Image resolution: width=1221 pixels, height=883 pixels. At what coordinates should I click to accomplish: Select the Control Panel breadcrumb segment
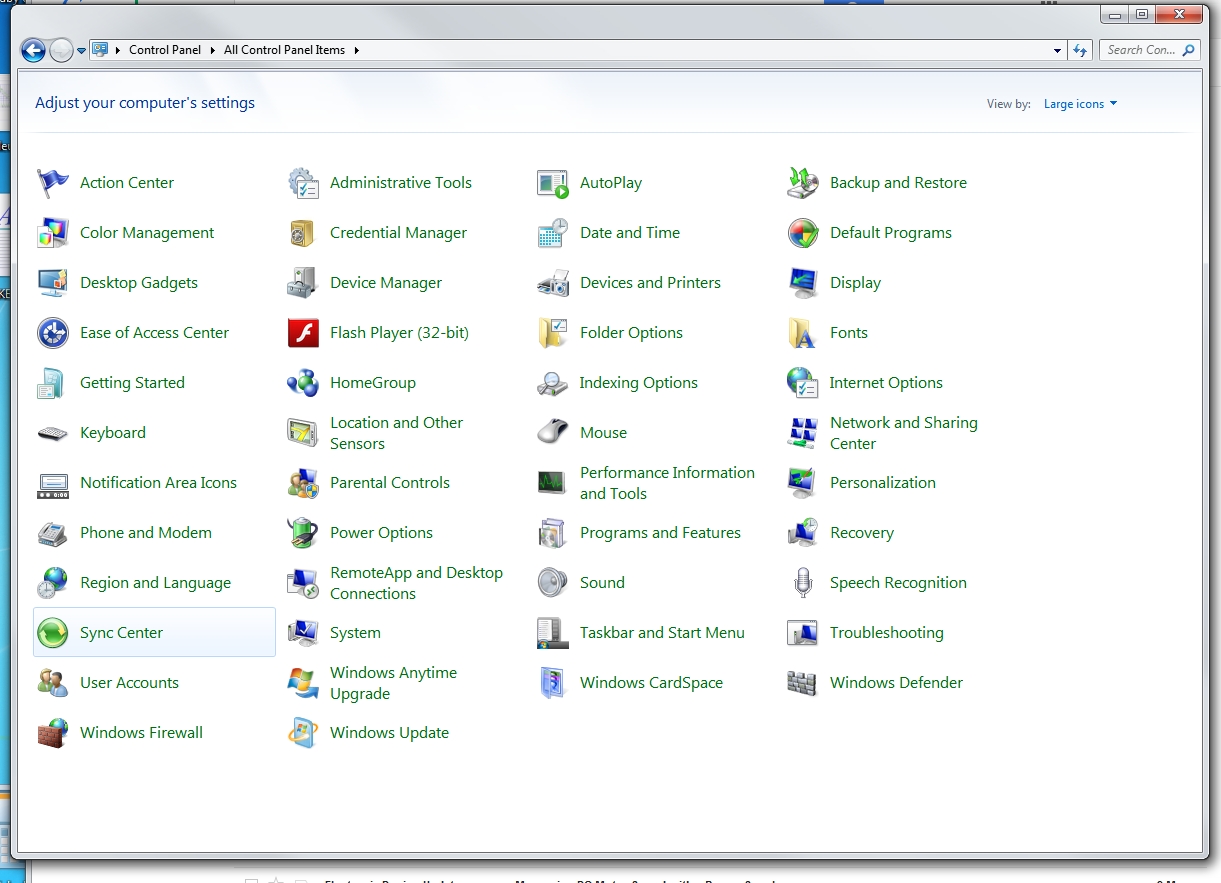[x=165, y=50]
